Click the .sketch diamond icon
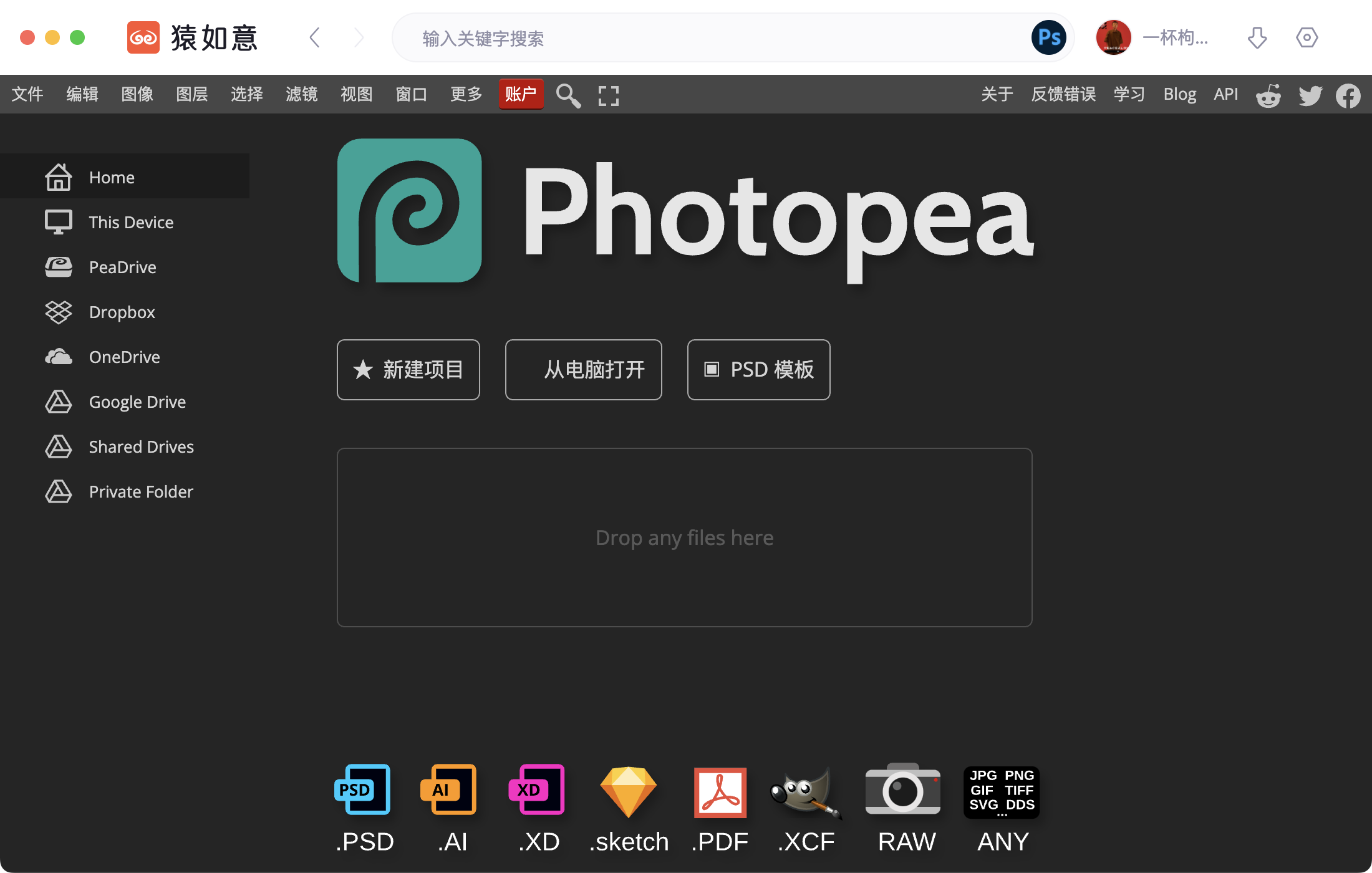This screenshot has width=1372, height=873. point(628,791)
